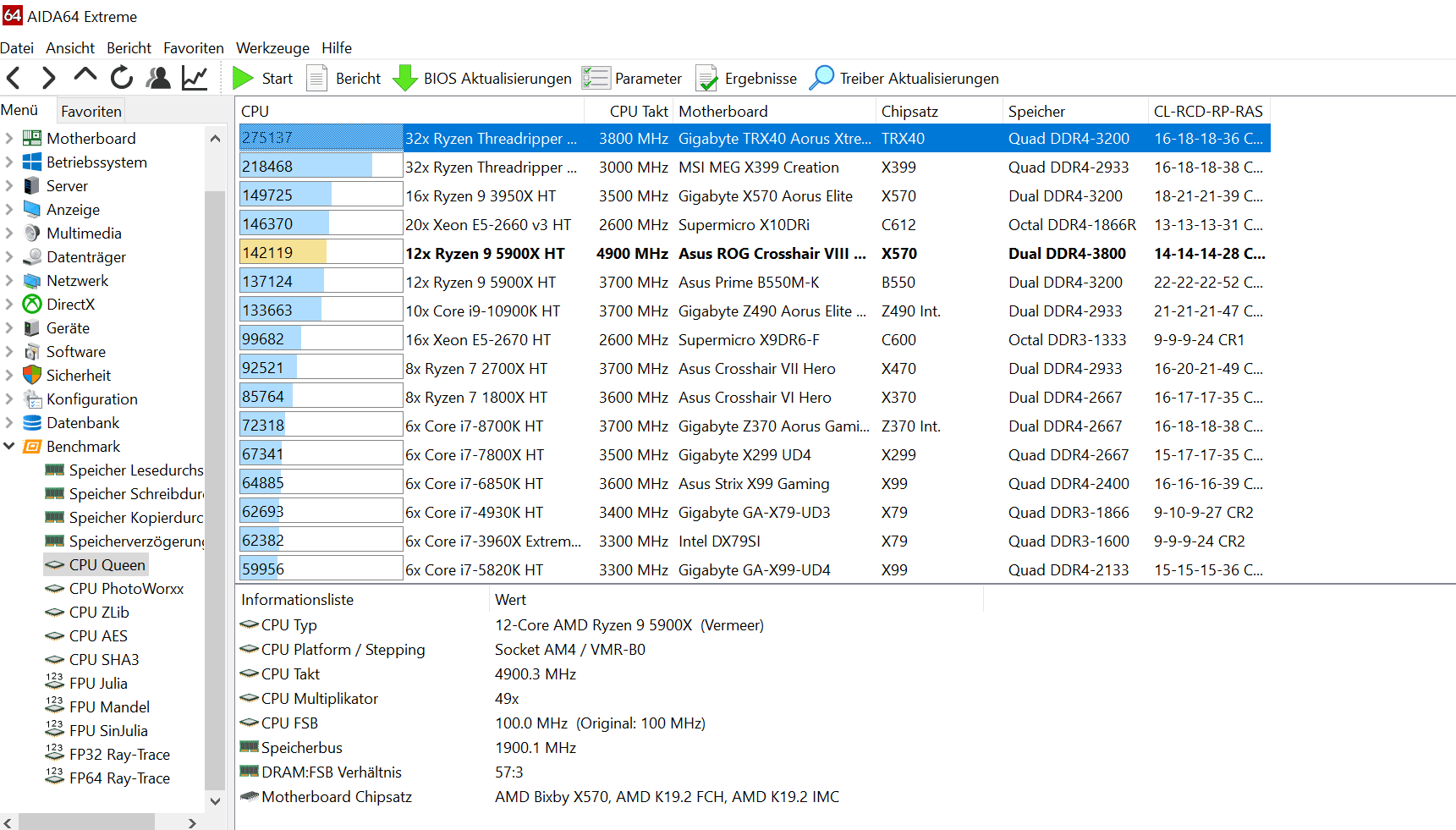This screenshot has width=1456, height=830.
Task: Expand the Server tree node
Action: (9, 185)
